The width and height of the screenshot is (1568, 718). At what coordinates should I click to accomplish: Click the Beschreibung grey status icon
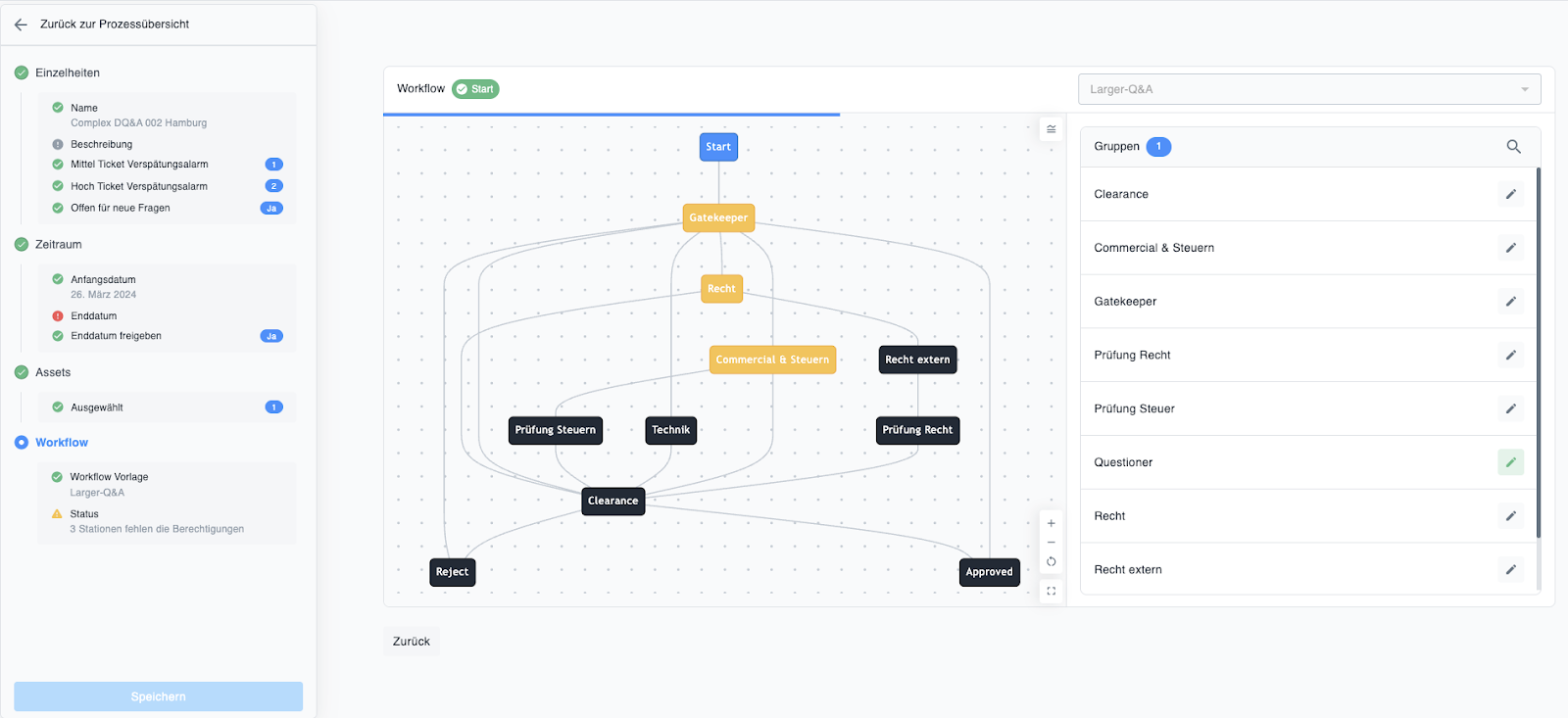(x=58, y=144)
